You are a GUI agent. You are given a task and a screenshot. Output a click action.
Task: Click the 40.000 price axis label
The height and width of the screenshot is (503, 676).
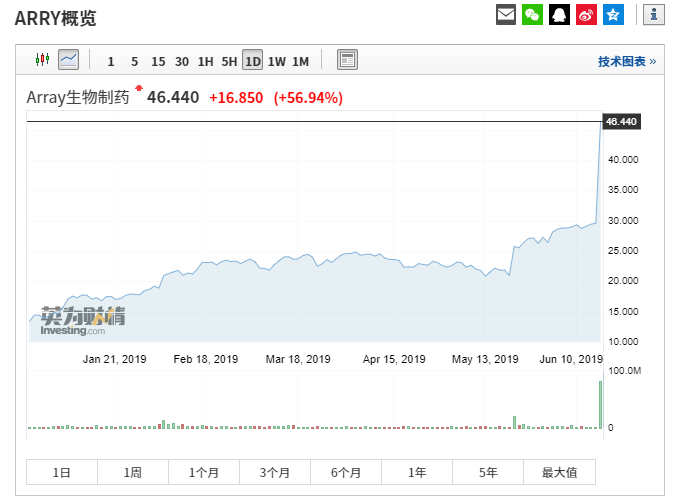[x=623, y=159]
